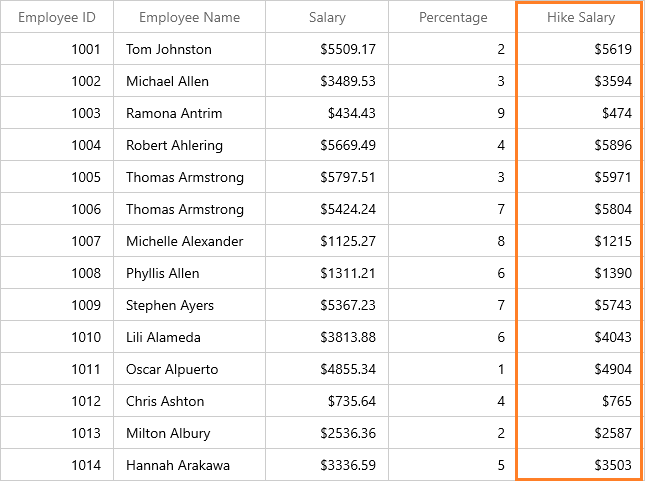This screenshot has width=645, height=481.
Task: Select the Oscar Alpuerto name cell
Action: coord(172,369)
